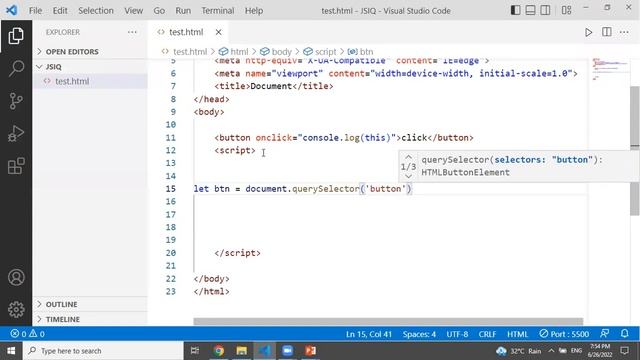This screenshot has width=640, height=360.
Task: Click script in the breadcrumb
Action: click(325, 52)
